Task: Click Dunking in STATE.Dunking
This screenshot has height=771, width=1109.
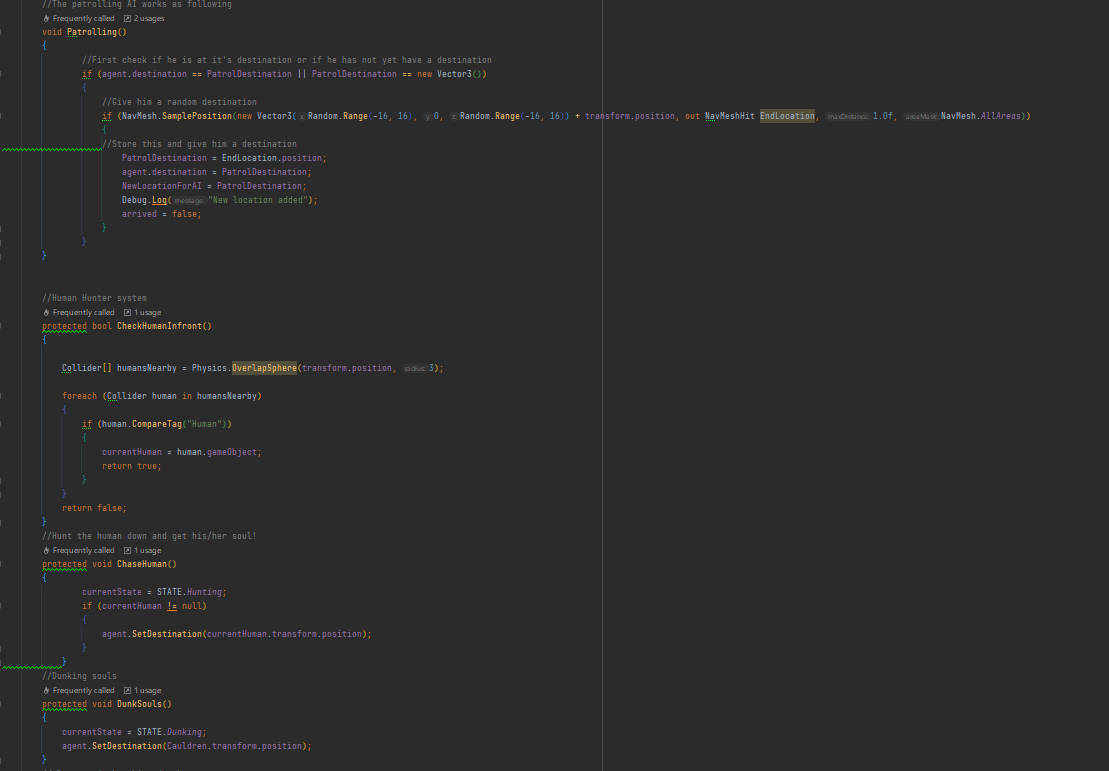Action: coord(184,732)
